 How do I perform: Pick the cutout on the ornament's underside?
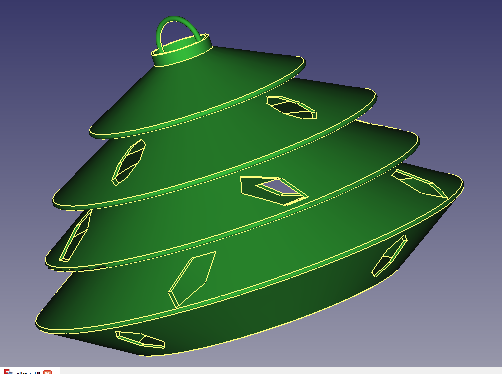pyautogui.click(x=140, y=340)
